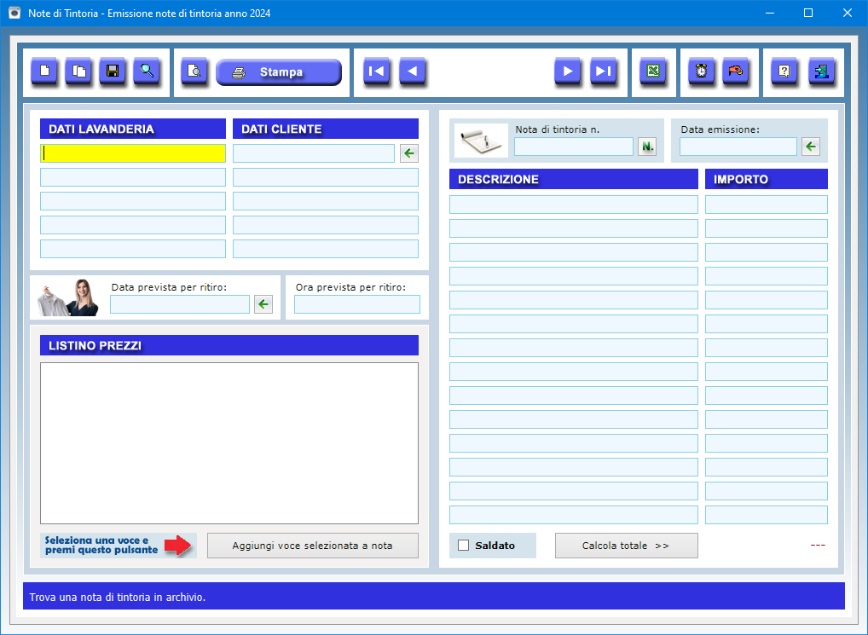
Task: Click the second DATI CLIENTE field
Action: tap(326, 177)
